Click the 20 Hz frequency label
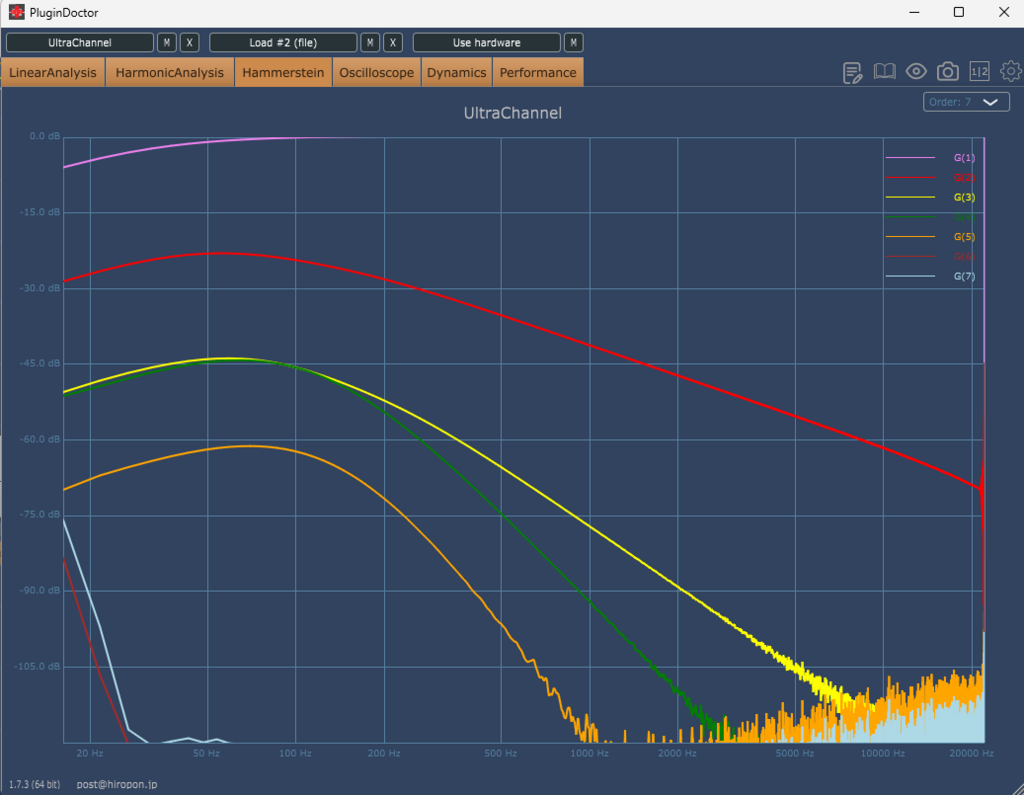 [x=89, y=753]
